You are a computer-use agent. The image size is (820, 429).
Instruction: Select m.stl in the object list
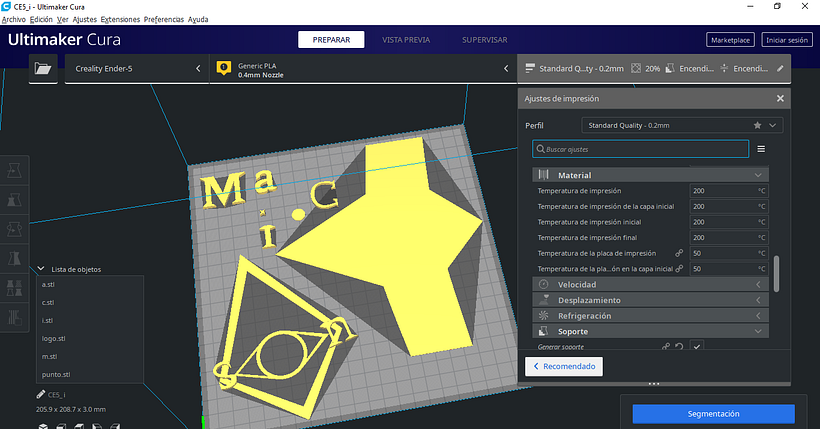[49, 356]
